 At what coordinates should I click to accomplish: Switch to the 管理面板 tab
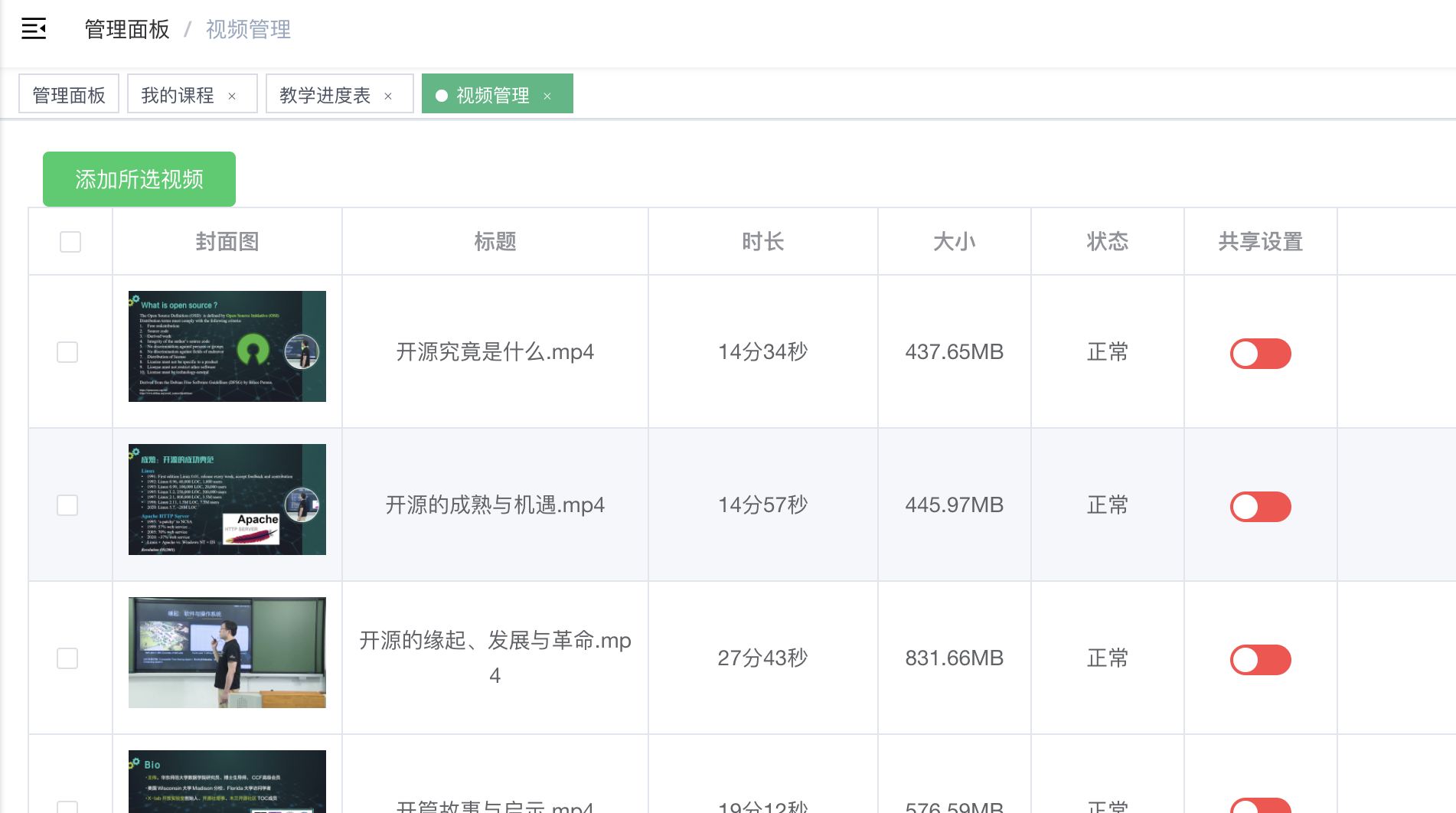(69, 94)
